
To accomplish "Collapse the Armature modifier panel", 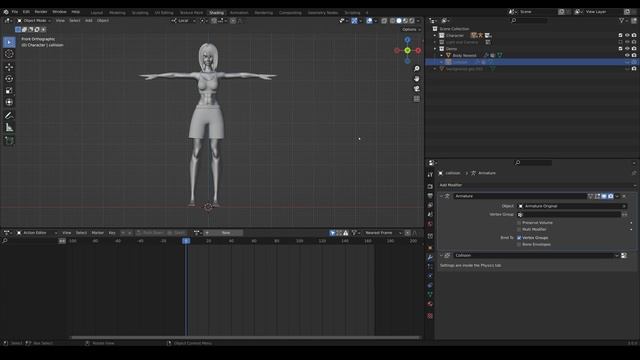I will coord(441,196).
